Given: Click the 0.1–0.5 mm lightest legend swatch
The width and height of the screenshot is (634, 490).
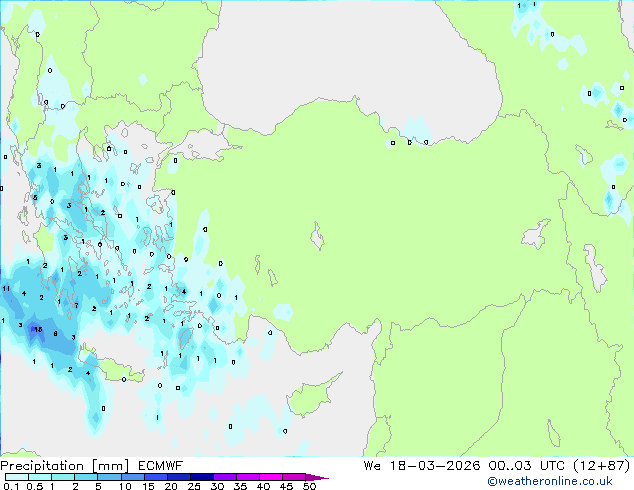Looking at the screenshot, I should pos(17,477).
